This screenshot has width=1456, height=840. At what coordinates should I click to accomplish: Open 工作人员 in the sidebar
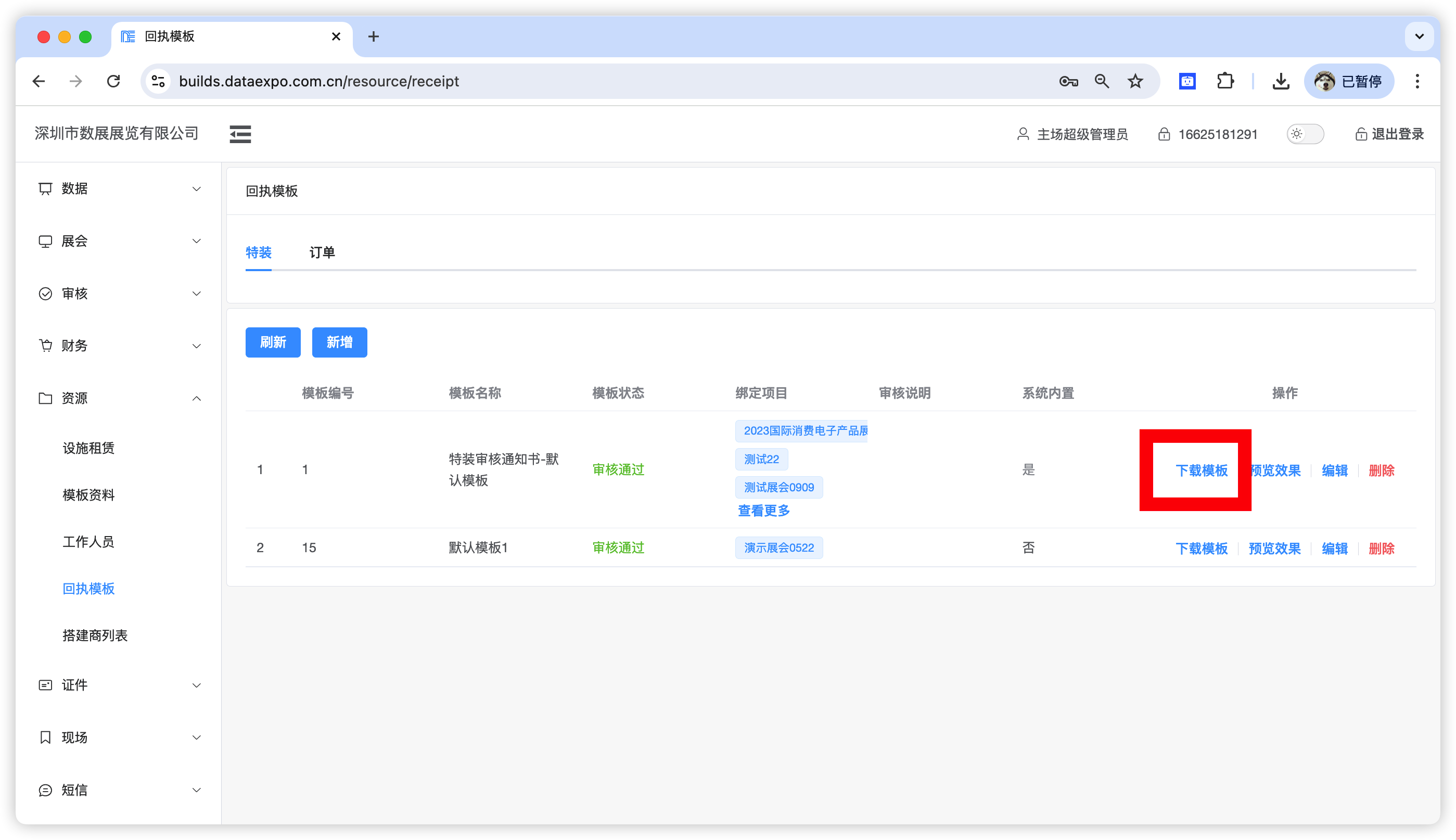88,542
